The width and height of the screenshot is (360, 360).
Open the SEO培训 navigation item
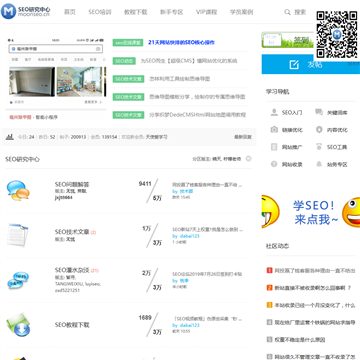tap(100, 12)
